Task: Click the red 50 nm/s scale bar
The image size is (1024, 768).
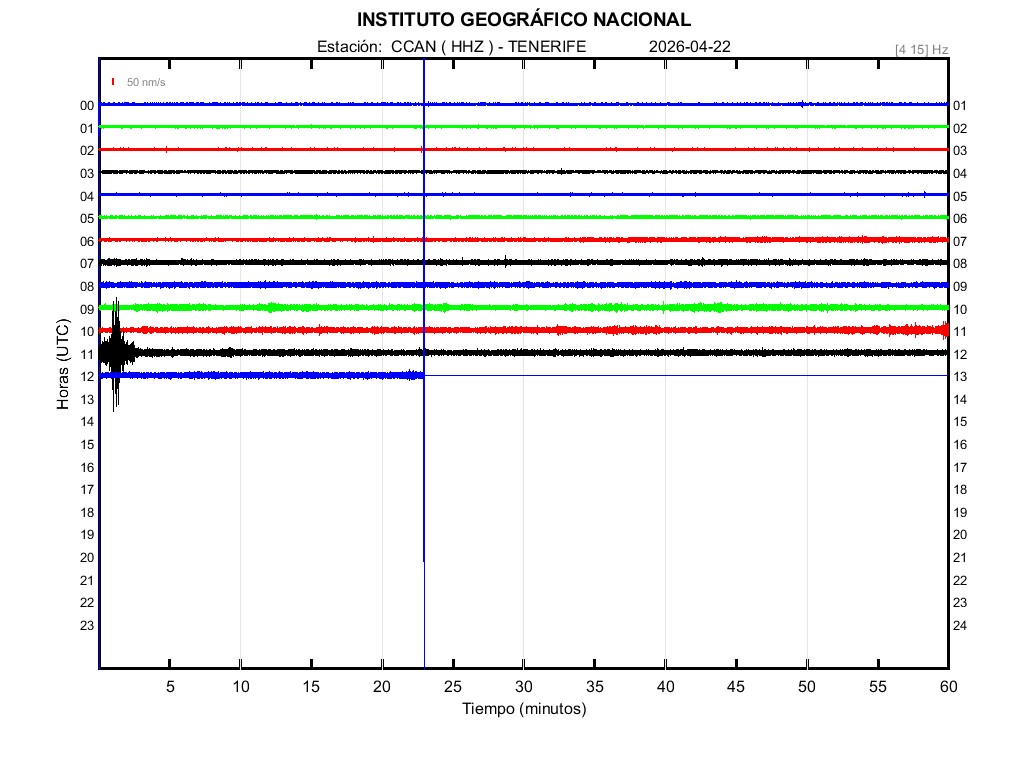Action: 114,82
